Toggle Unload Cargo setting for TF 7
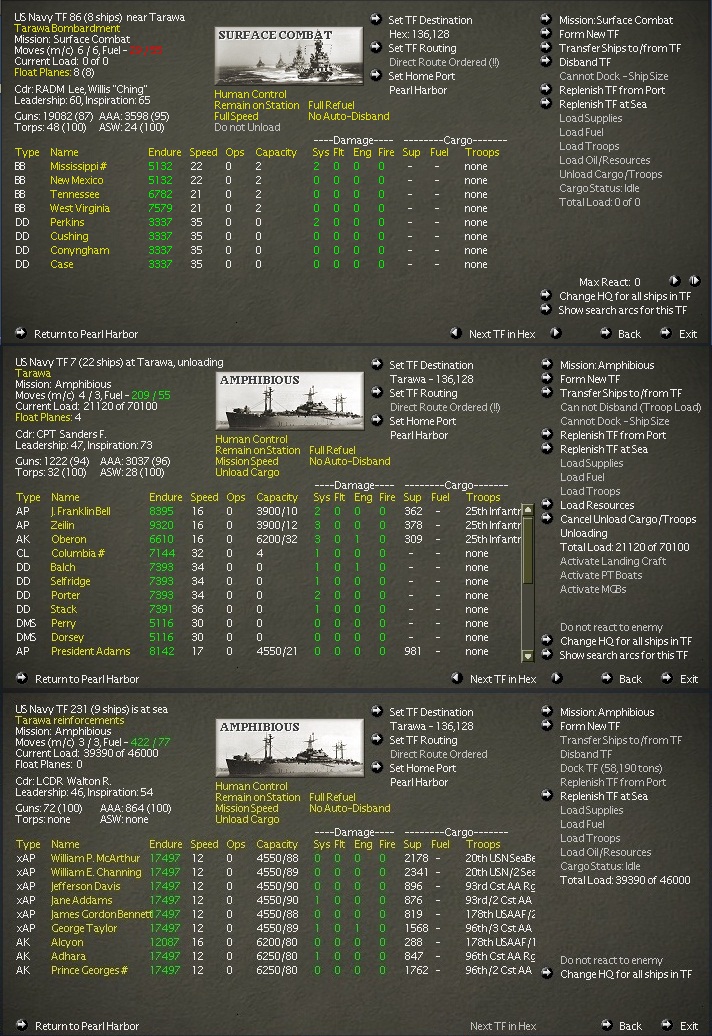 click(x=247, y=472)
